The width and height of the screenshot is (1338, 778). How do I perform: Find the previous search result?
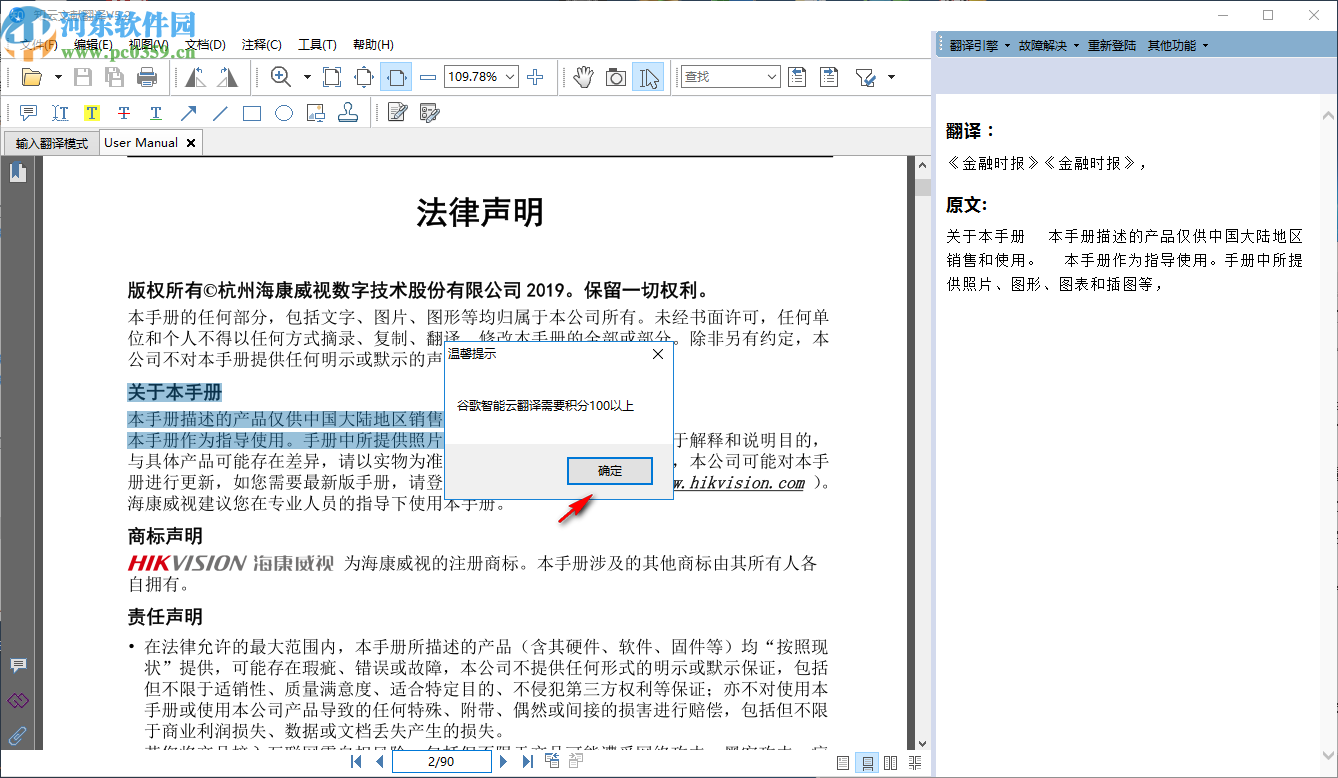coord(797,77)
